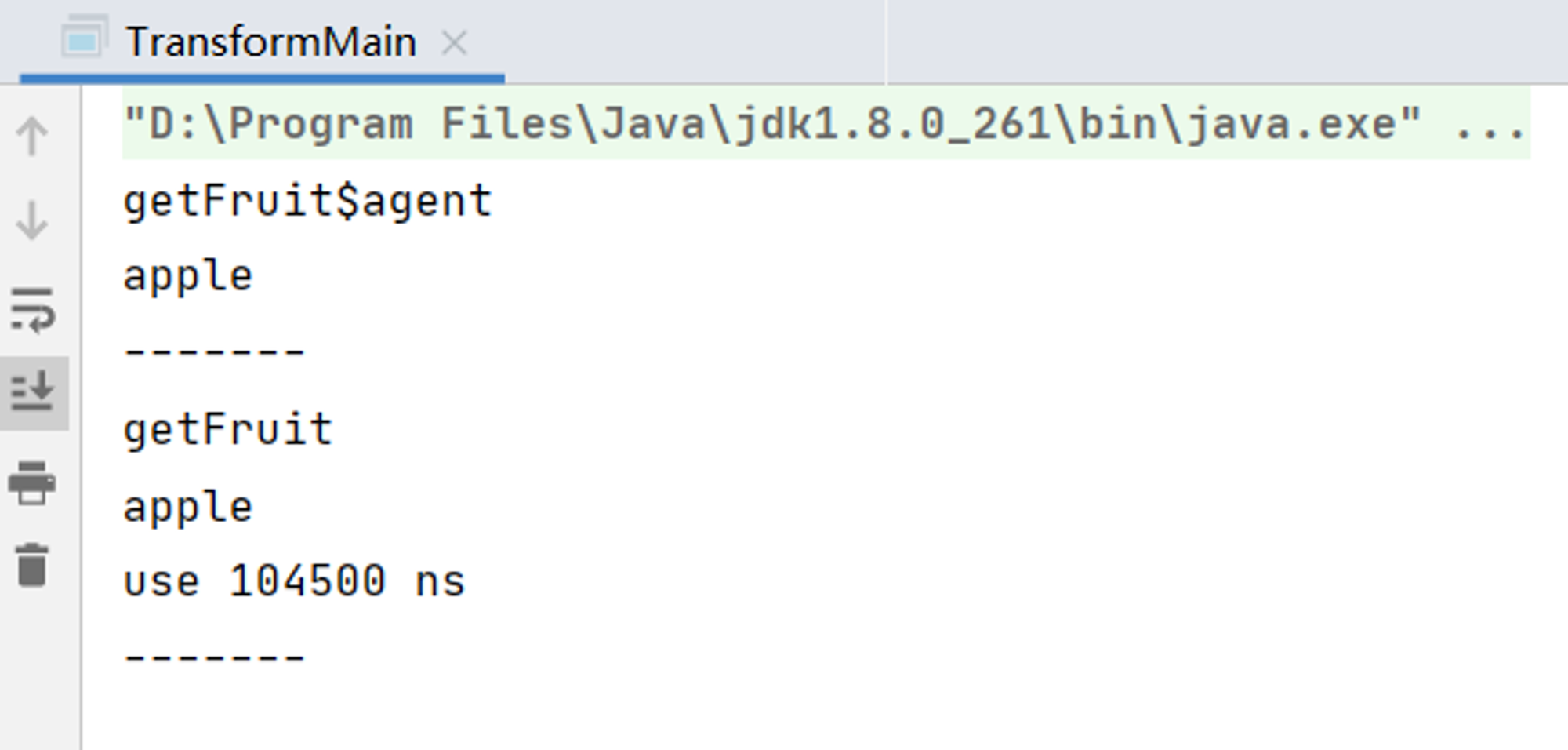Viewport: 1568px width, 750px height.
Task: Click the java.exe command line path
Action: point(773,124)
